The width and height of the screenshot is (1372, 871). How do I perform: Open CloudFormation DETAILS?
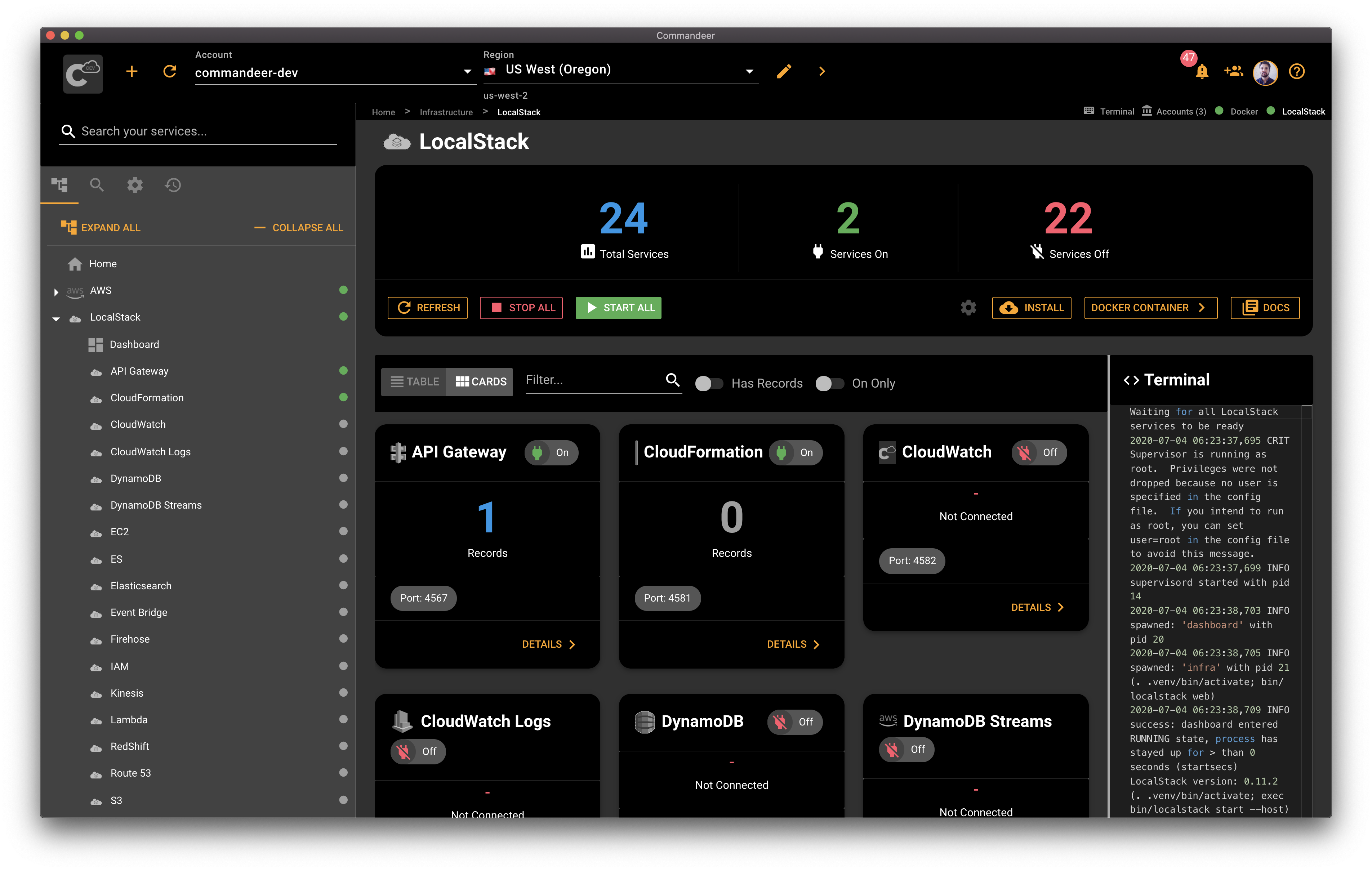(793, 644)
